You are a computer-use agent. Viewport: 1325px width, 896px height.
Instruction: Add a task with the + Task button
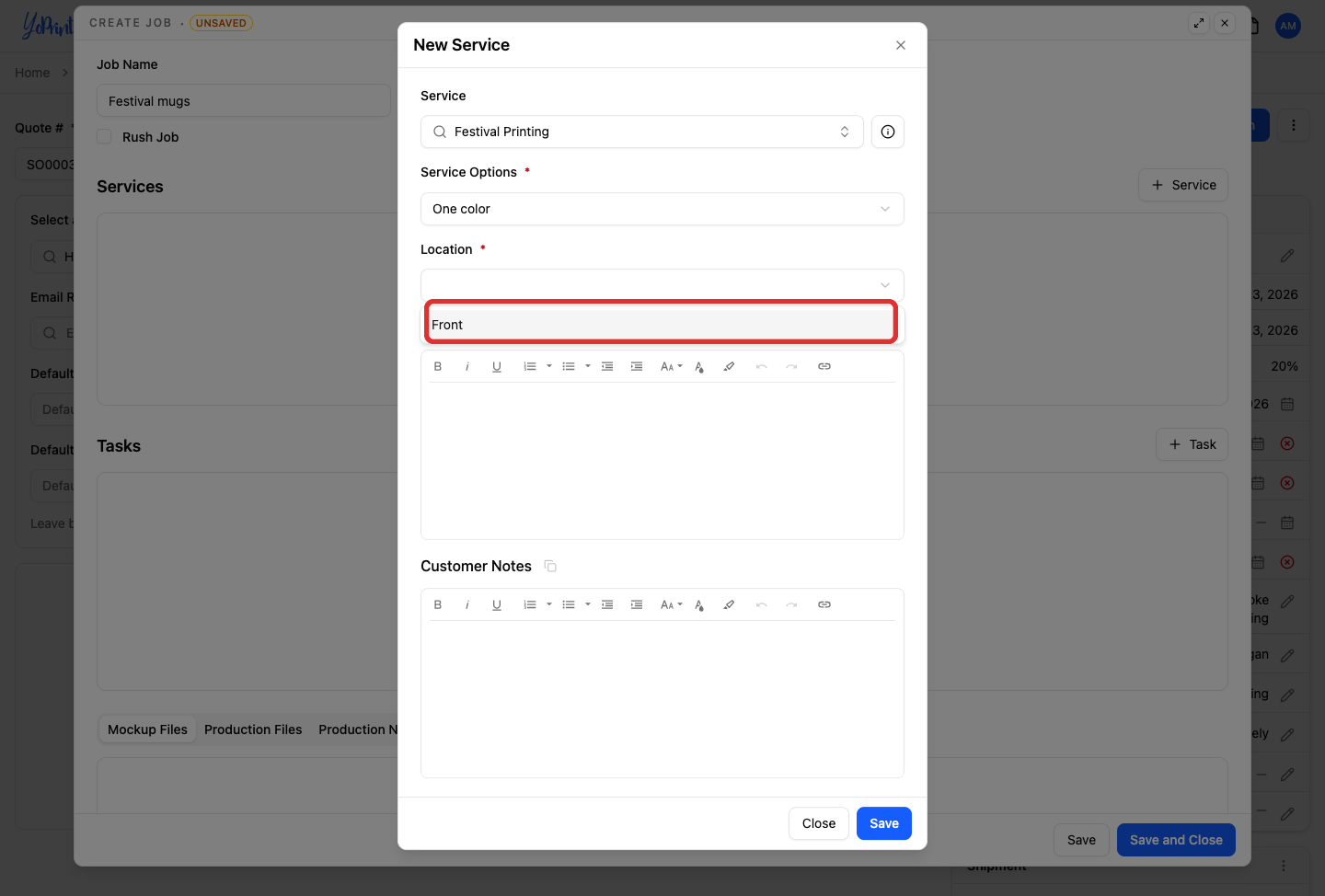1192,444
